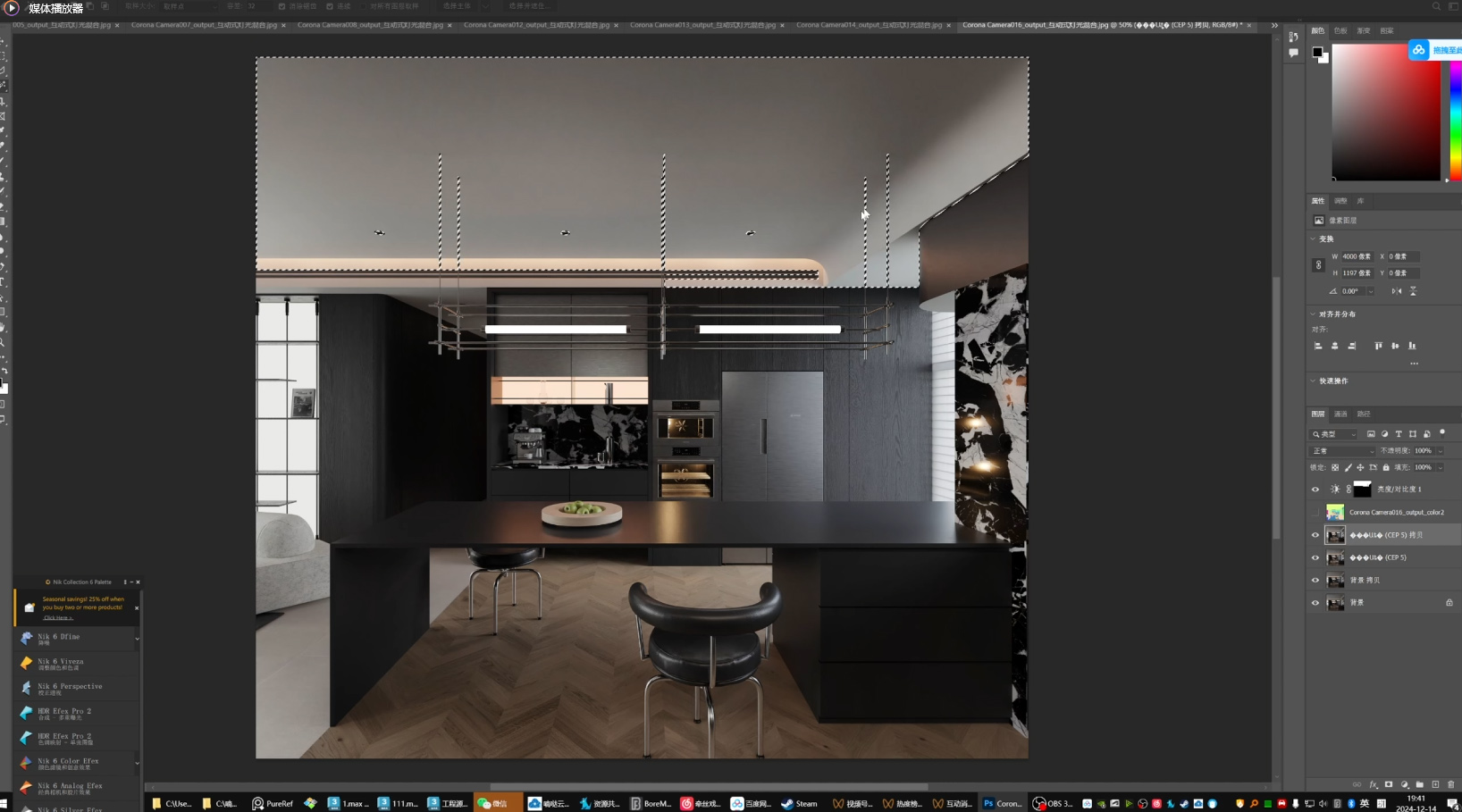Click the media player play icon top-left
This screenshot has width=1462, height=812.
(x=12, y=8)
